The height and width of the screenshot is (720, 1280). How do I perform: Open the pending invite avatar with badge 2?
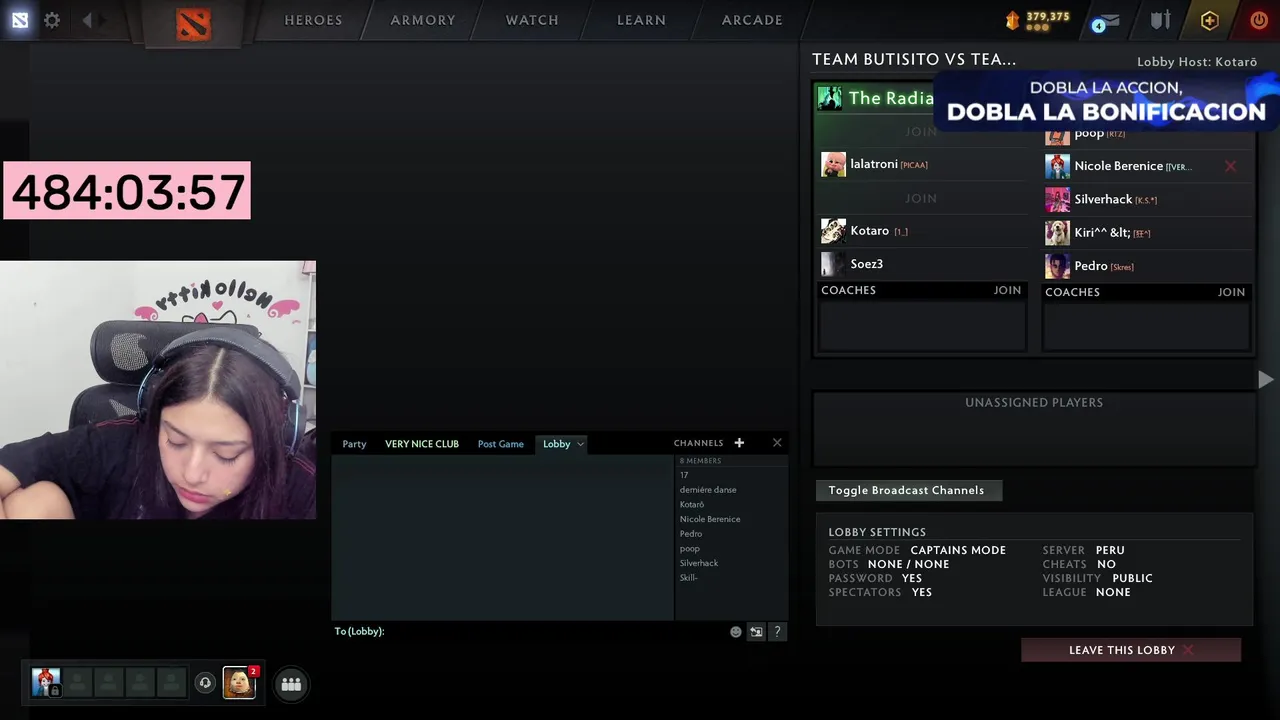(x=239, y=682)
